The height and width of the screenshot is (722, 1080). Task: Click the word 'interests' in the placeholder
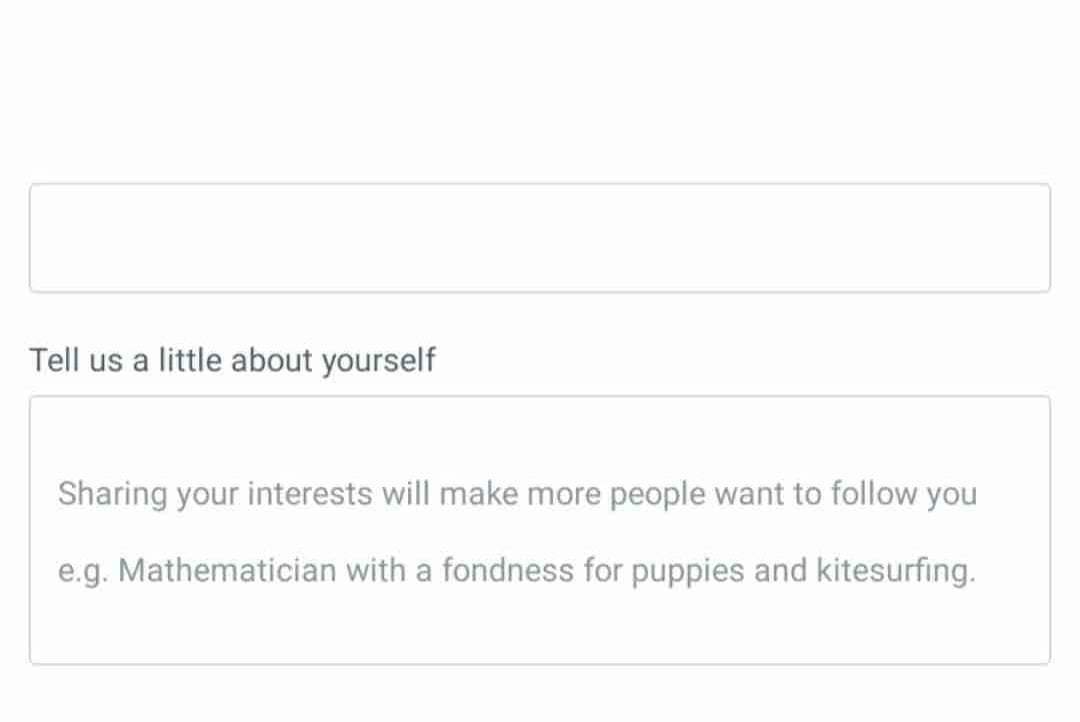[x=310, y=494]
